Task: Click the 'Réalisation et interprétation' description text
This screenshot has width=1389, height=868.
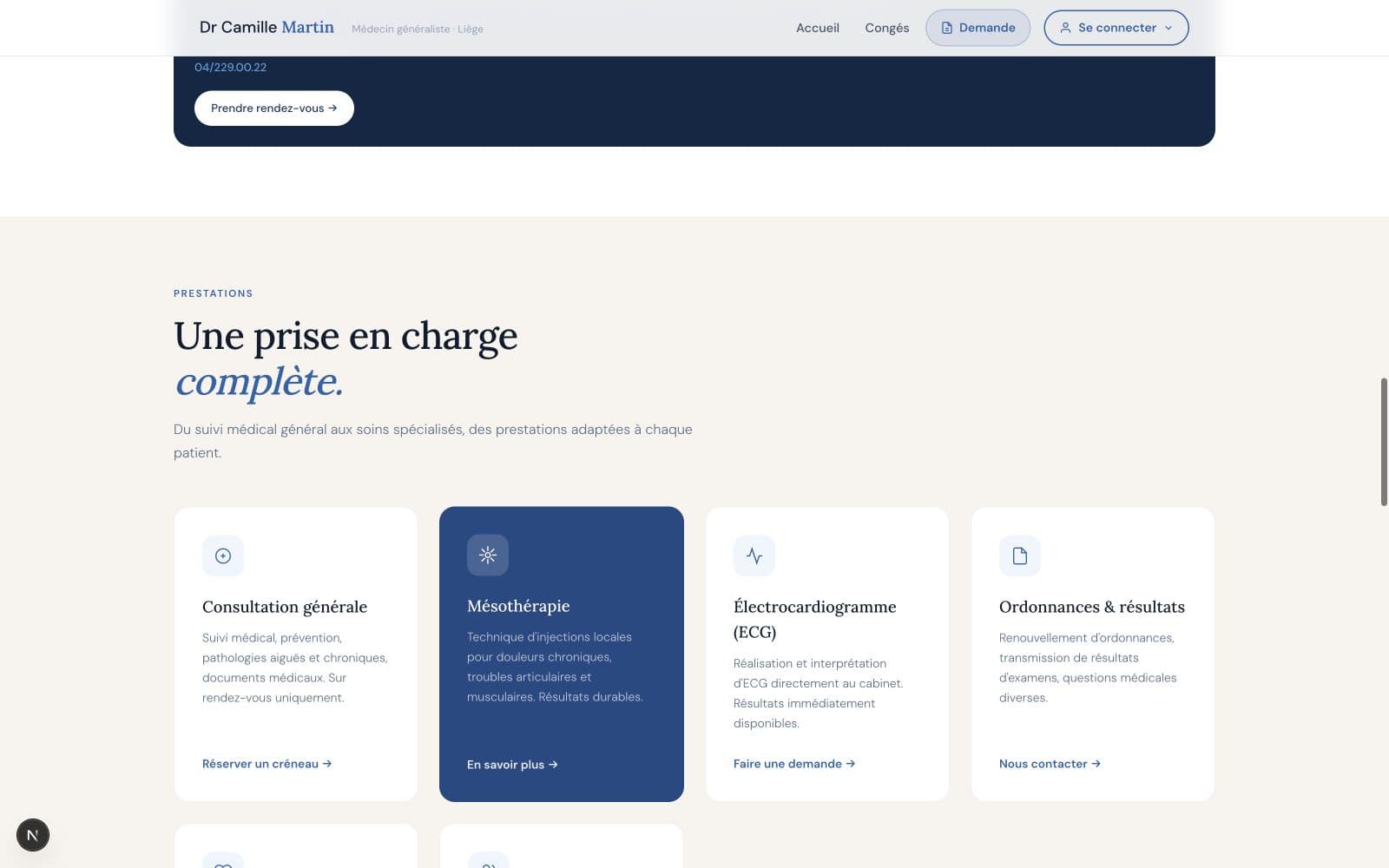Action: [819, 694]
